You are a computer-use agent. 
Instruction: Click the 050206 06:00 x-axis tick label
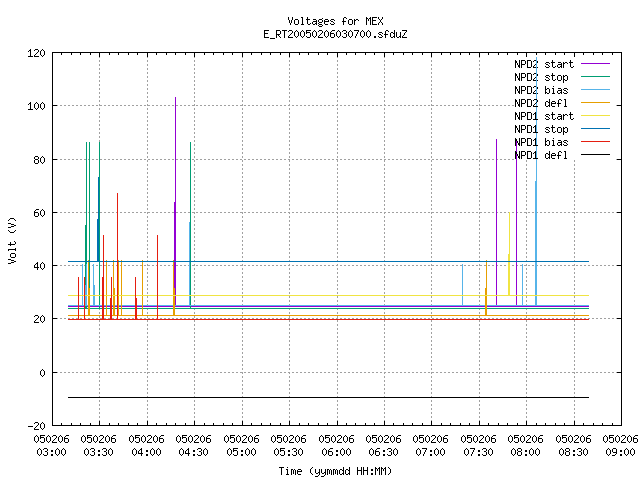[x=336, y=446]
